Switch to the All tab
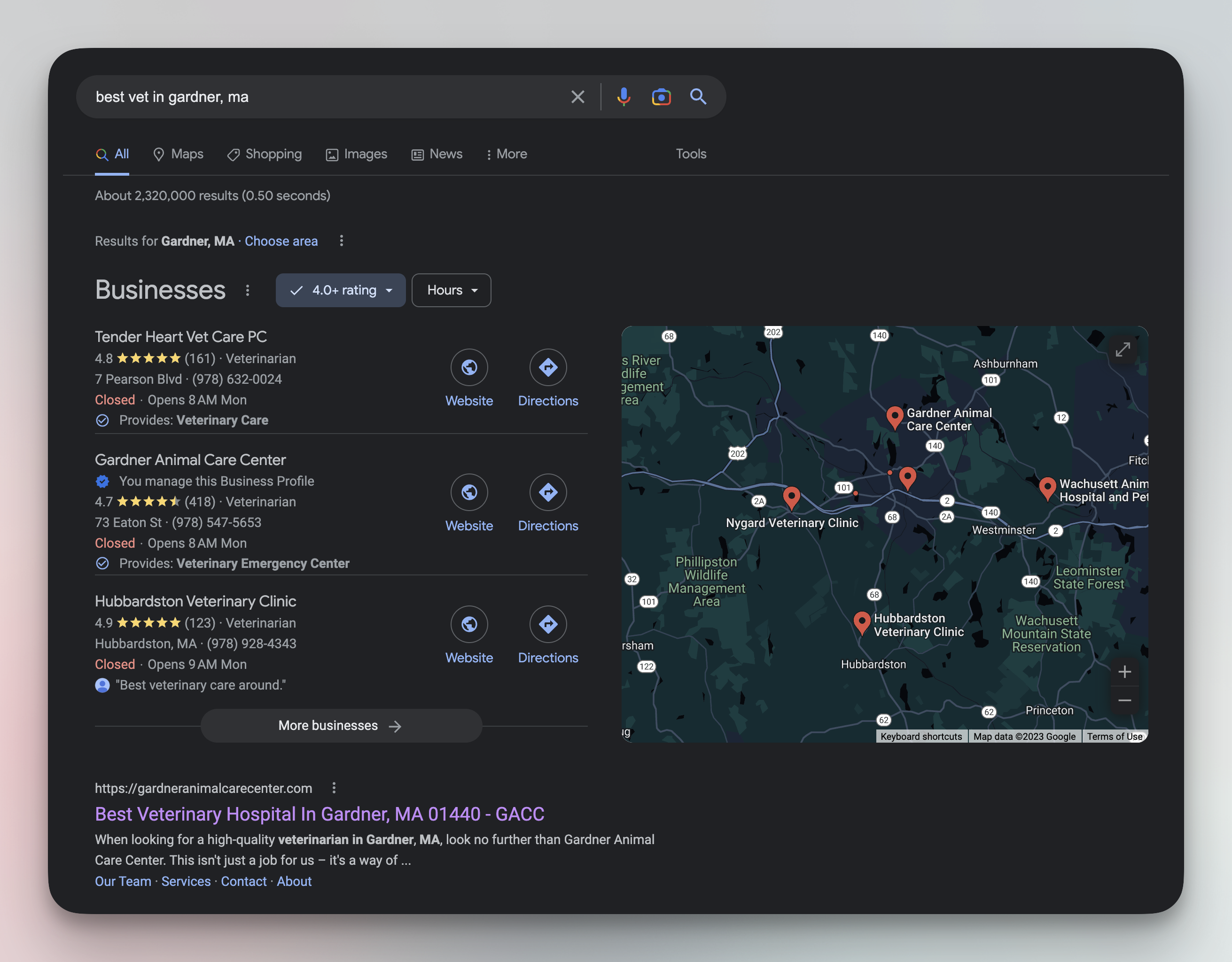Viewport: 1232px width, 962px height. 112,154
